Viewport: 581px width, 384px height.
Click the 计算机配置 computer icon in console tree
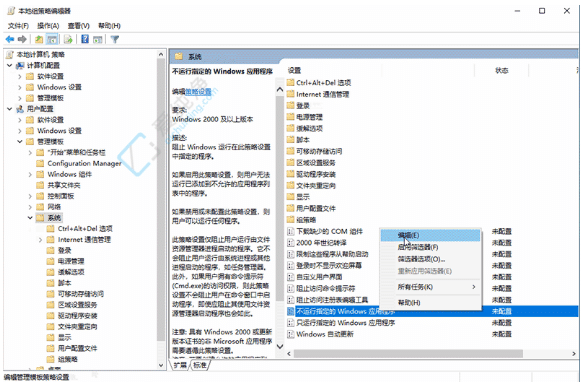20,66
